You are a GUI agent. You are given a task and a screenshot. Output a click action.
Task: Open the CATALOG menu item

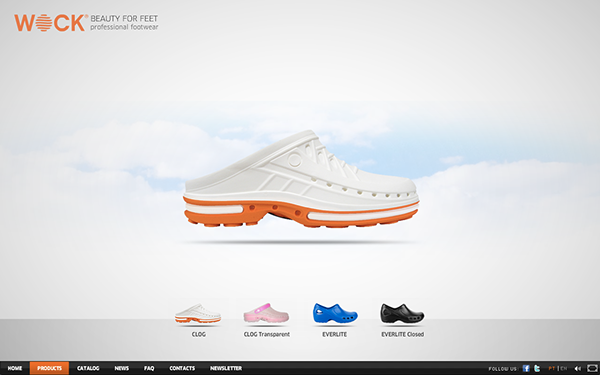88,368
